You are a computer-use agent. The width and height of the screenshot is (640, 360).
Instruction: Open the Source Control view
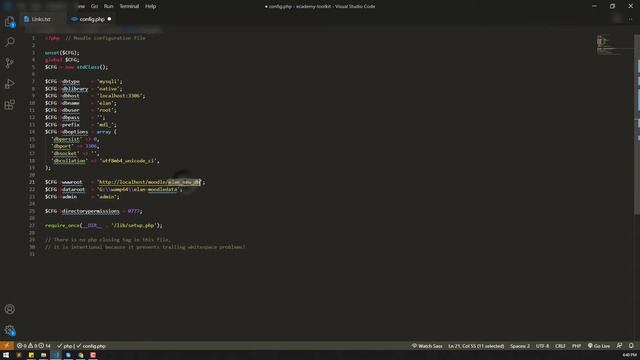coord(10,63)
